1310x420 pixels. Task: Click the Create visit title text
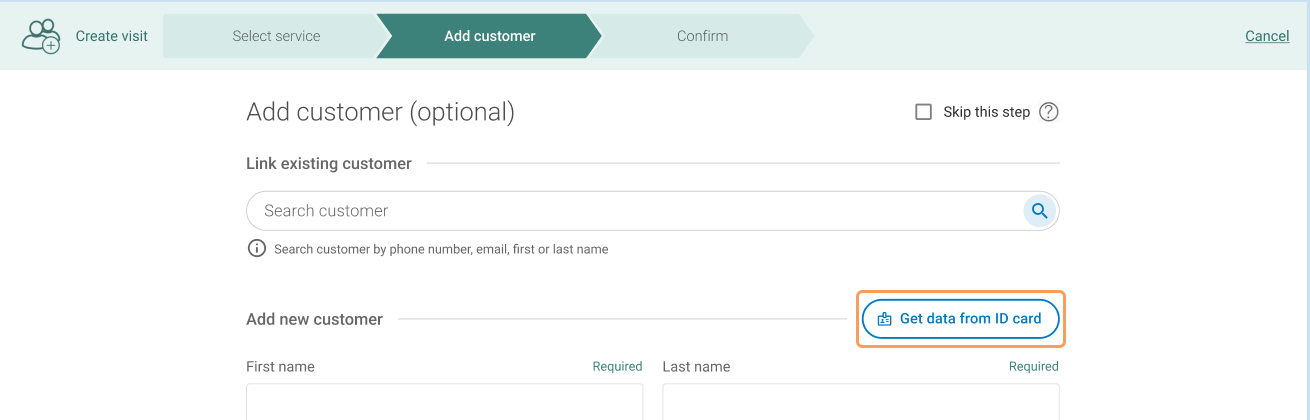pyautogui.click(x=112, y=36)
